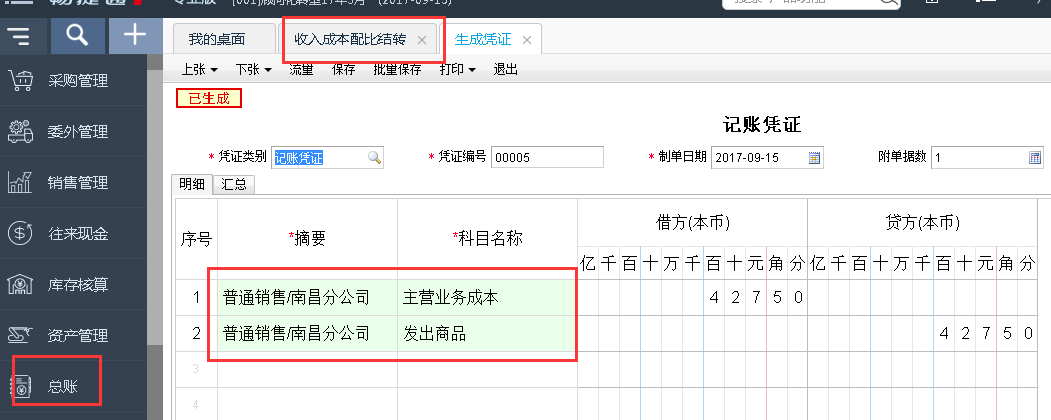This screenshot has height=420, width=1051.
Task: Click the 保存 toolbar button
Action: 344,70
